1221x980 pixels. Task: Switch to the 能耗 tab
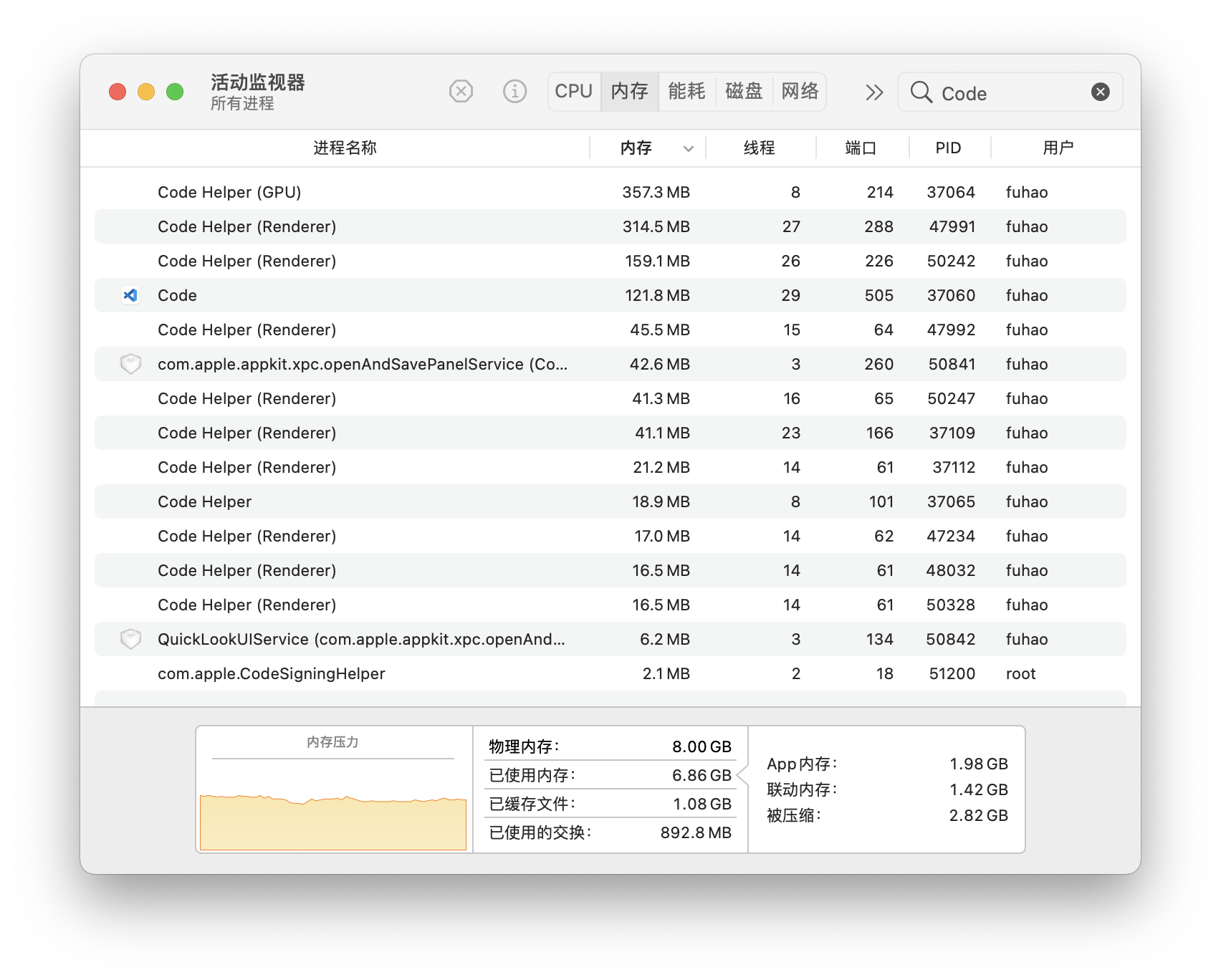(x=686, y=92)
